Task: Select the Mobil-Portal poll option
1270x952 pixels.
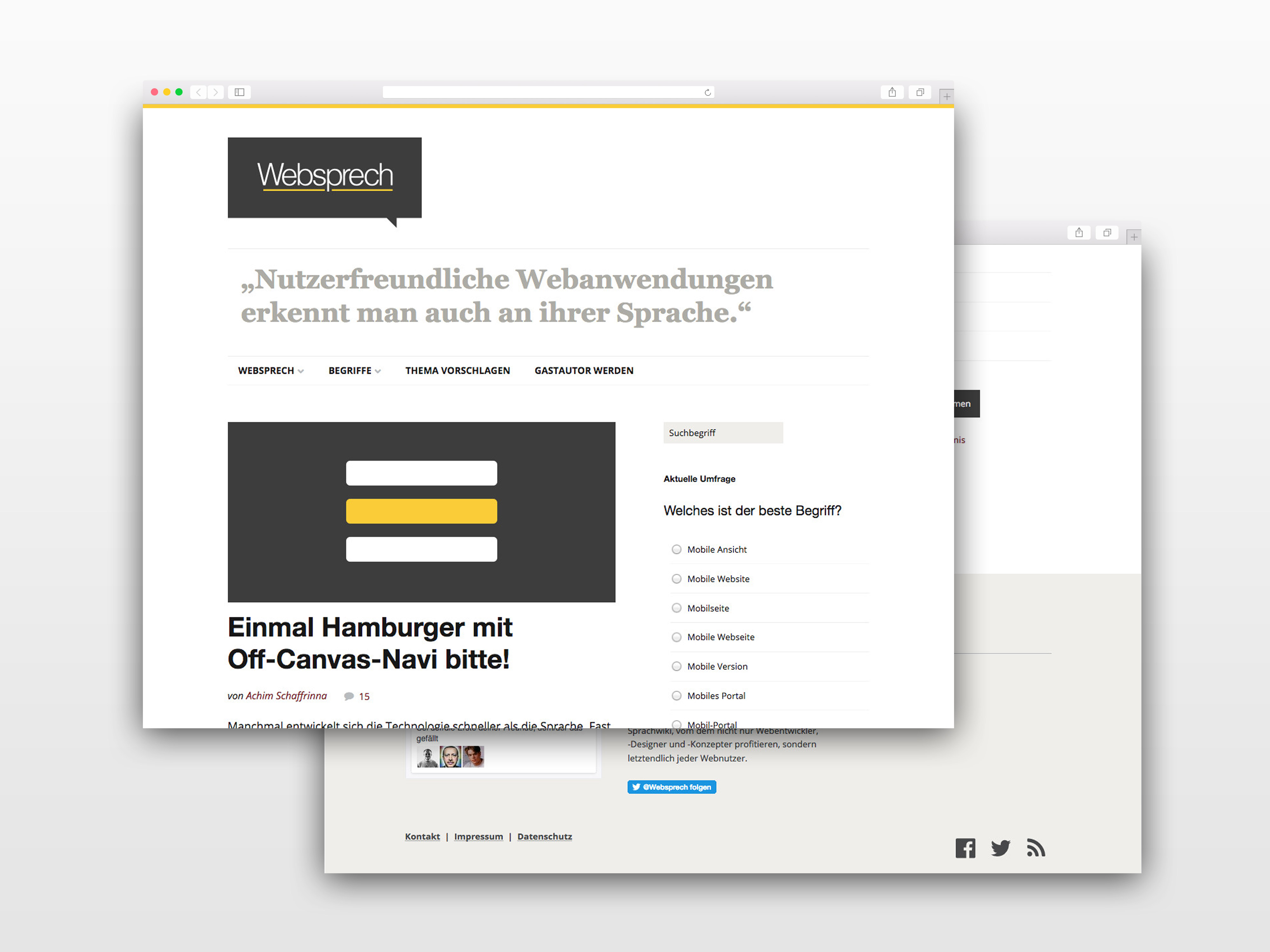Action: click(x=676, y=724)
